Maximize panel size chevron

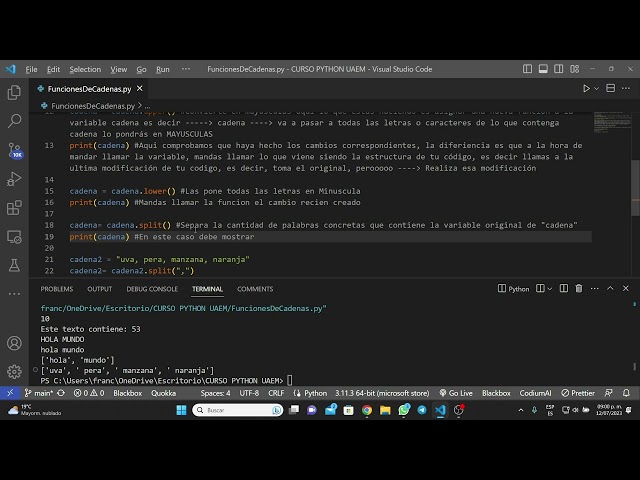coord(610,288)
